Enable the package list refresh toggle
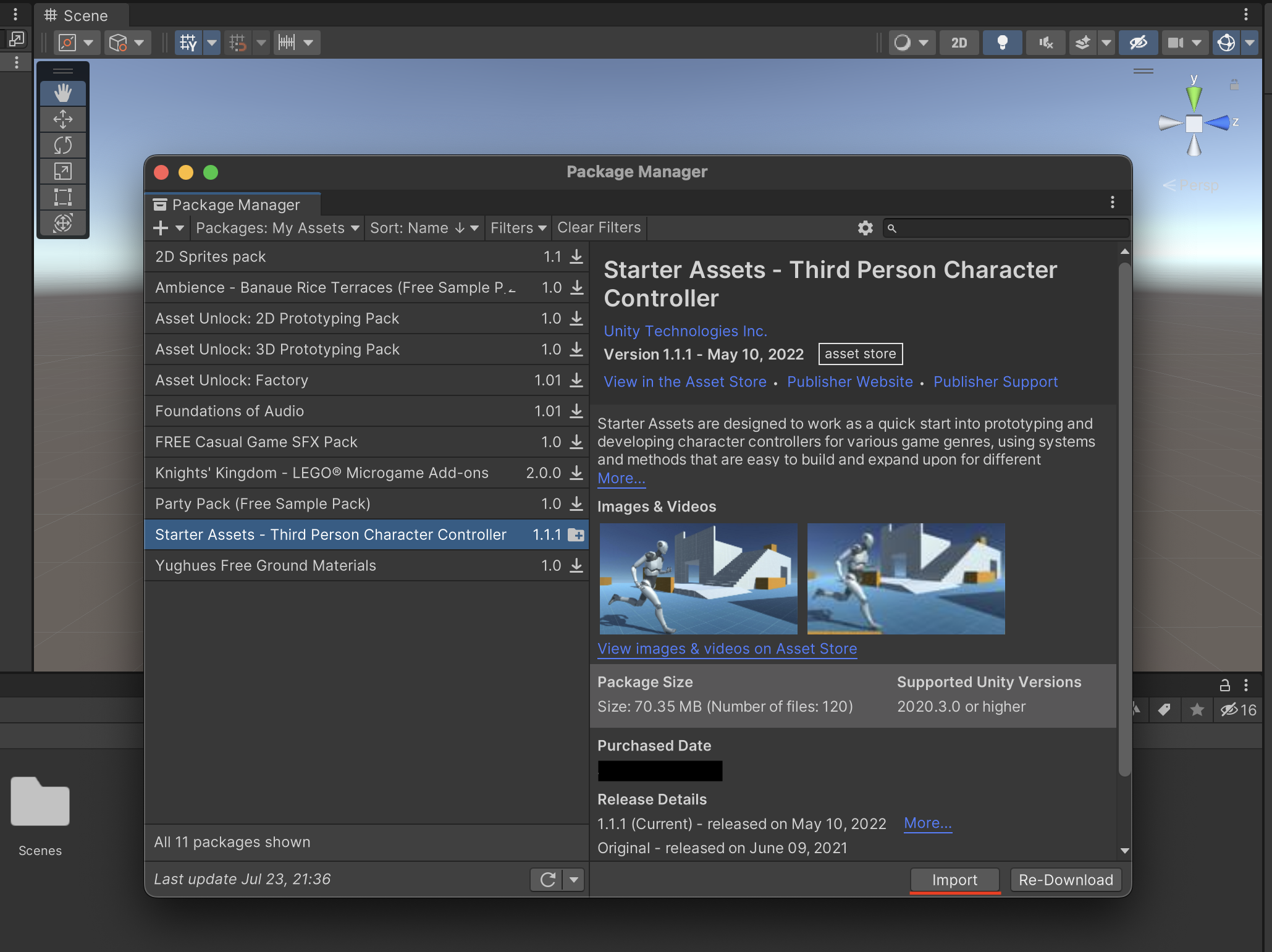This screenshot has height=952, width=1272. 575,879
